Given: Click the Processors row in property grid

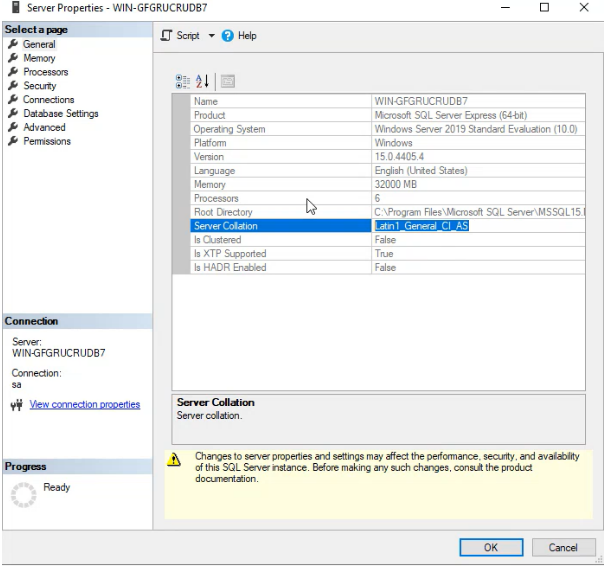Looking at the screenshot, I should click(388, 198).
